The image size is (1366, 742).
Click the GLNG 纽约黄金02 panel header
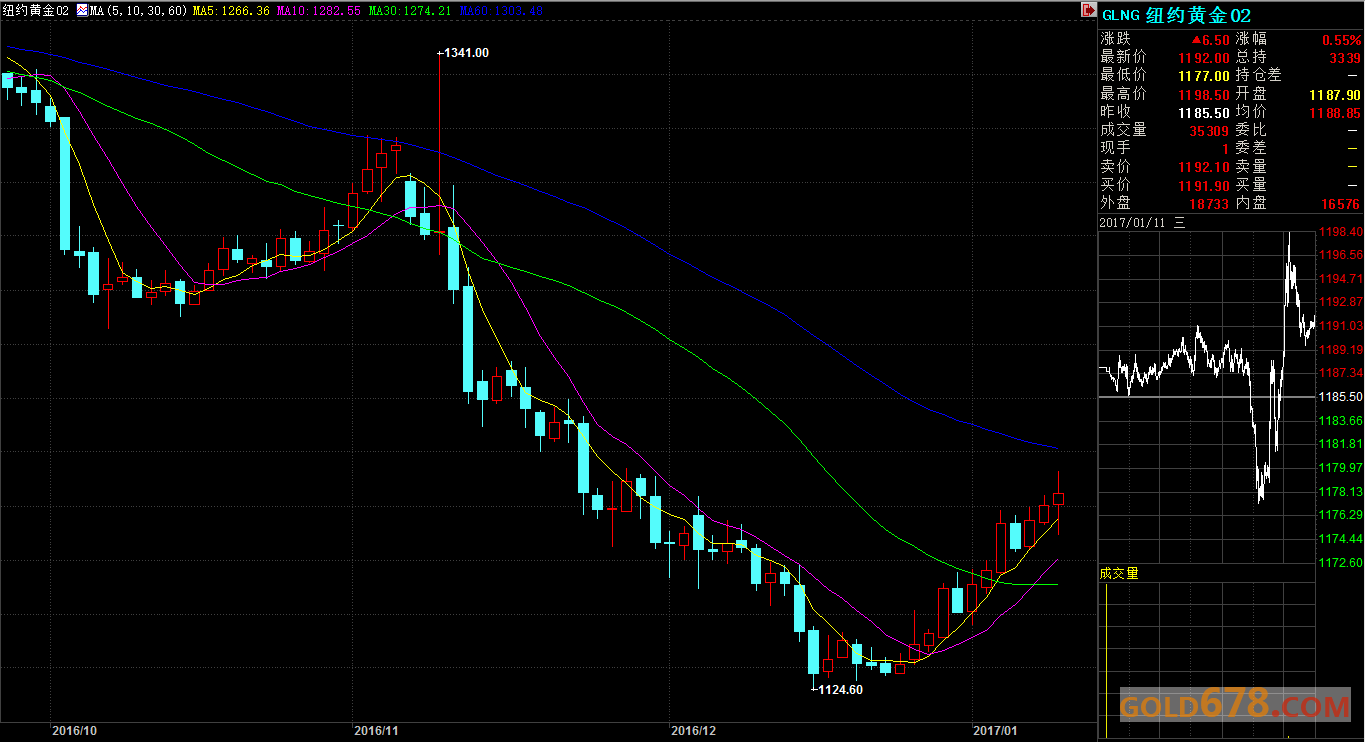tap(1176, 15)
